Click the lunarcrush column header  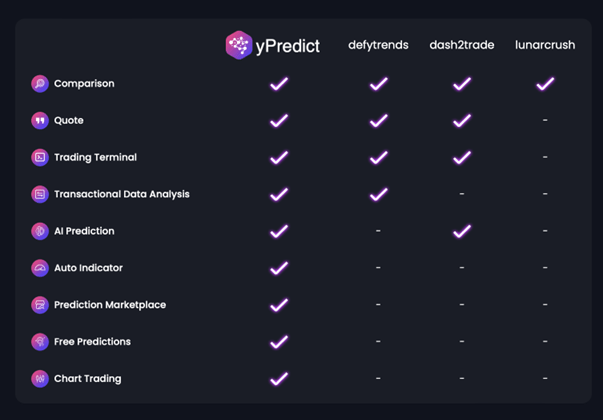(x=545, y=45)
